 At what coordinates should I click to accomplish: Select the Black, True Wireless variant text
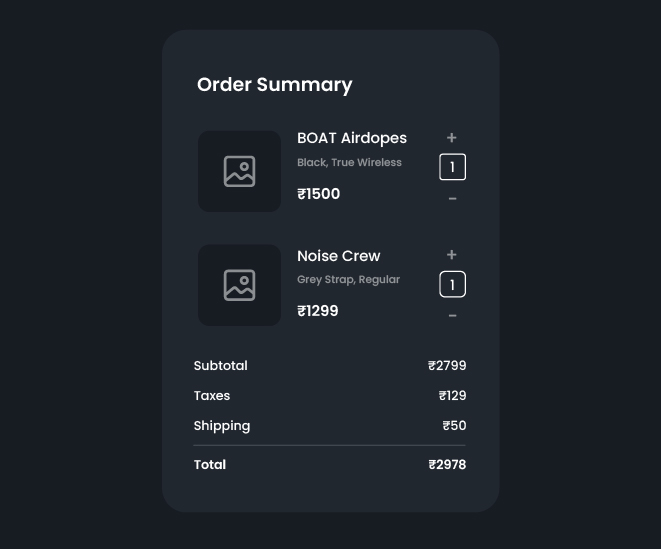(x=349, y=162)
